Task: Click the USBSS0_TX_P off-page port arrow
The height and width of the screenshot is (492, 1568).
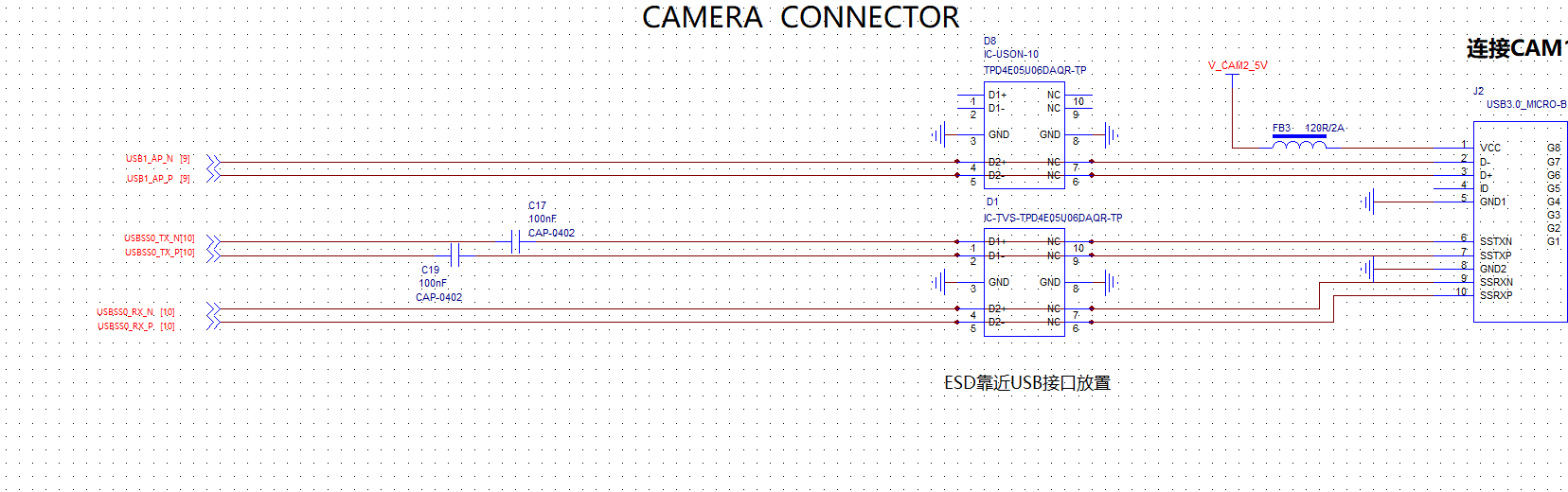Action: coord(214,255)
